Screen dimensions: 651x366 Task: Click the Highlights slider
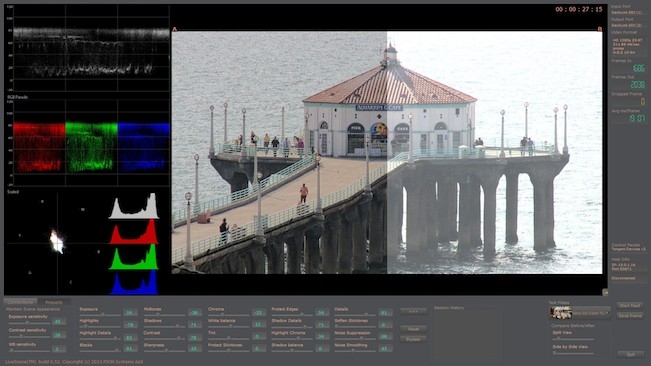100,326
